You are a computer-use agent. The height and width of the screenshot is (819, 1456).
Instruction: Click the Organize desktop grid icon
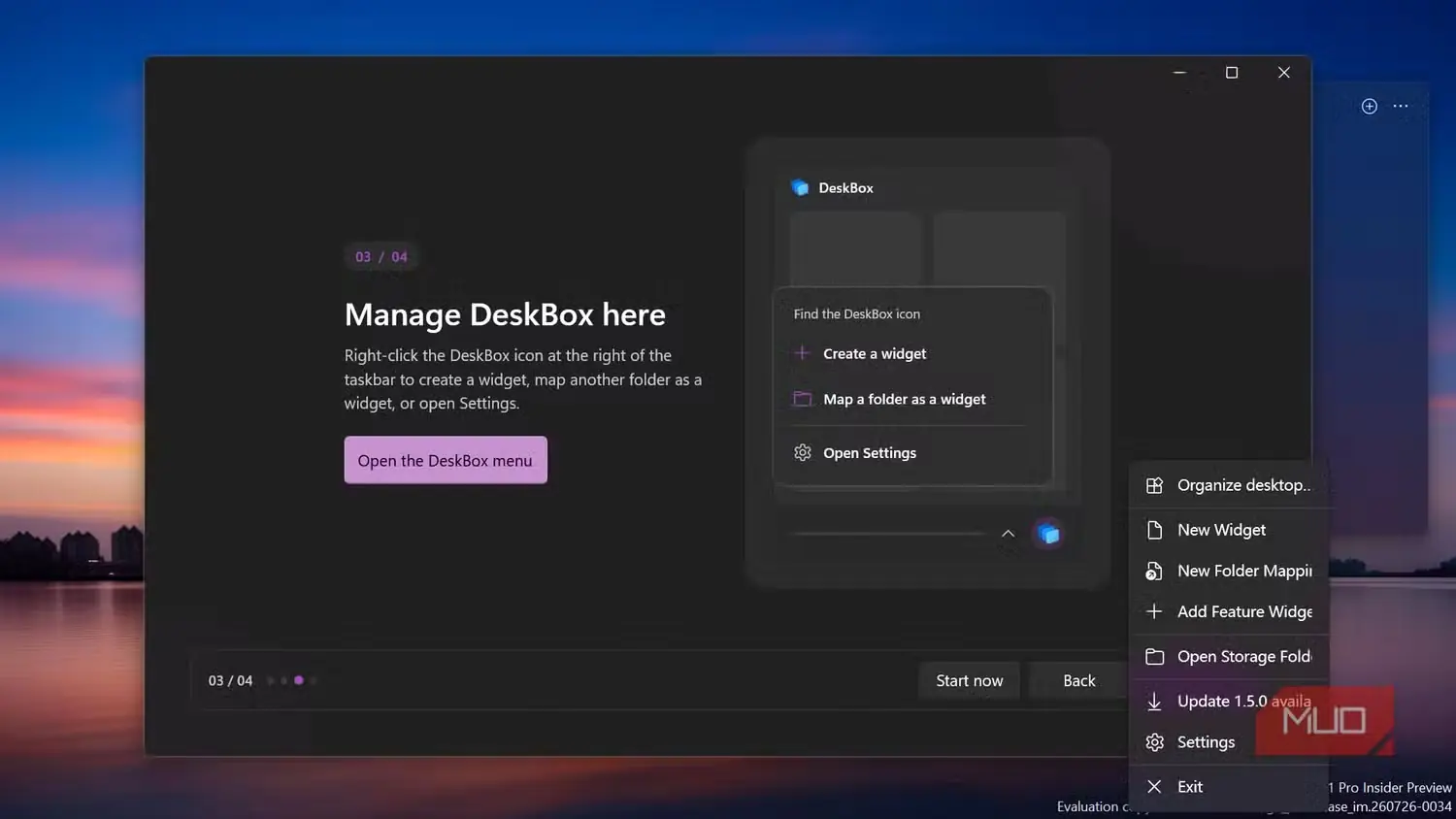tap(1154, 485)
